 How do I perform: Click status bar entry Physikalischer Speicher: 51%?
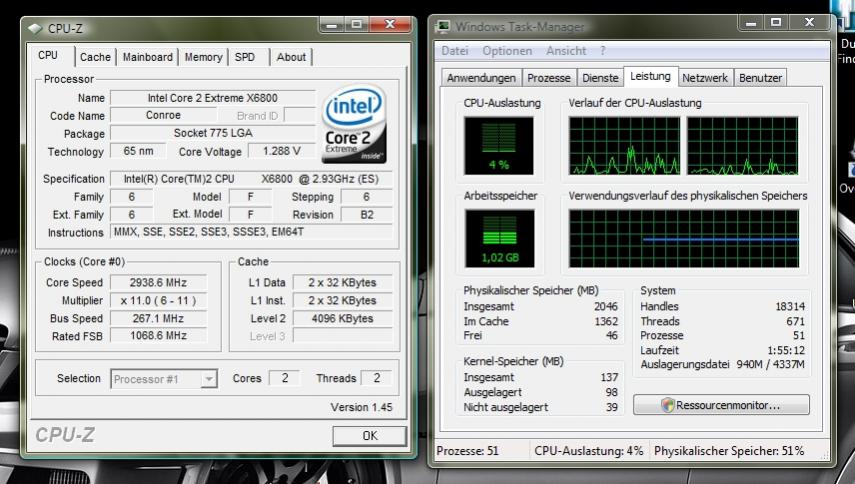pos(729,451)
